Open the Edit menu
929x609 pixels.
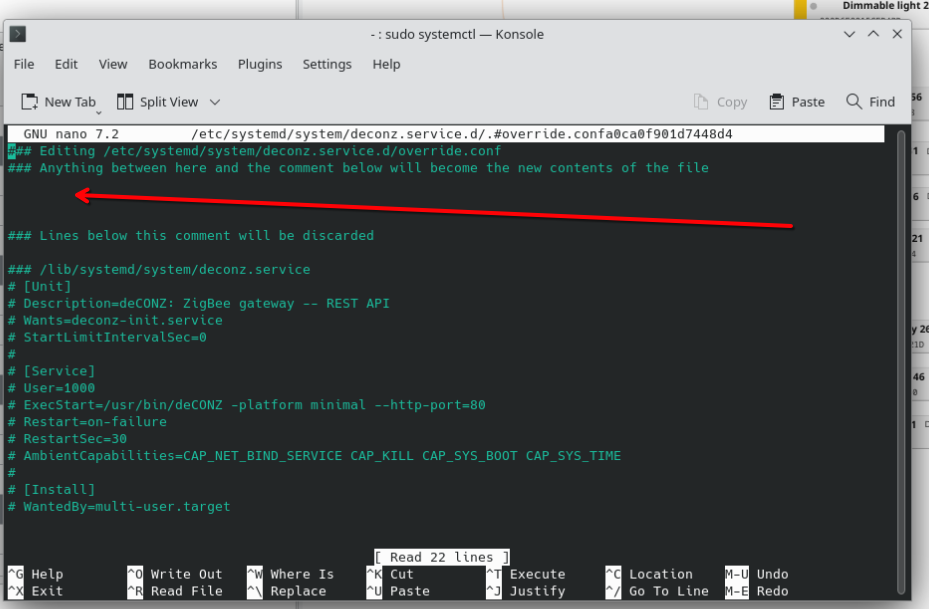[66, 64]
